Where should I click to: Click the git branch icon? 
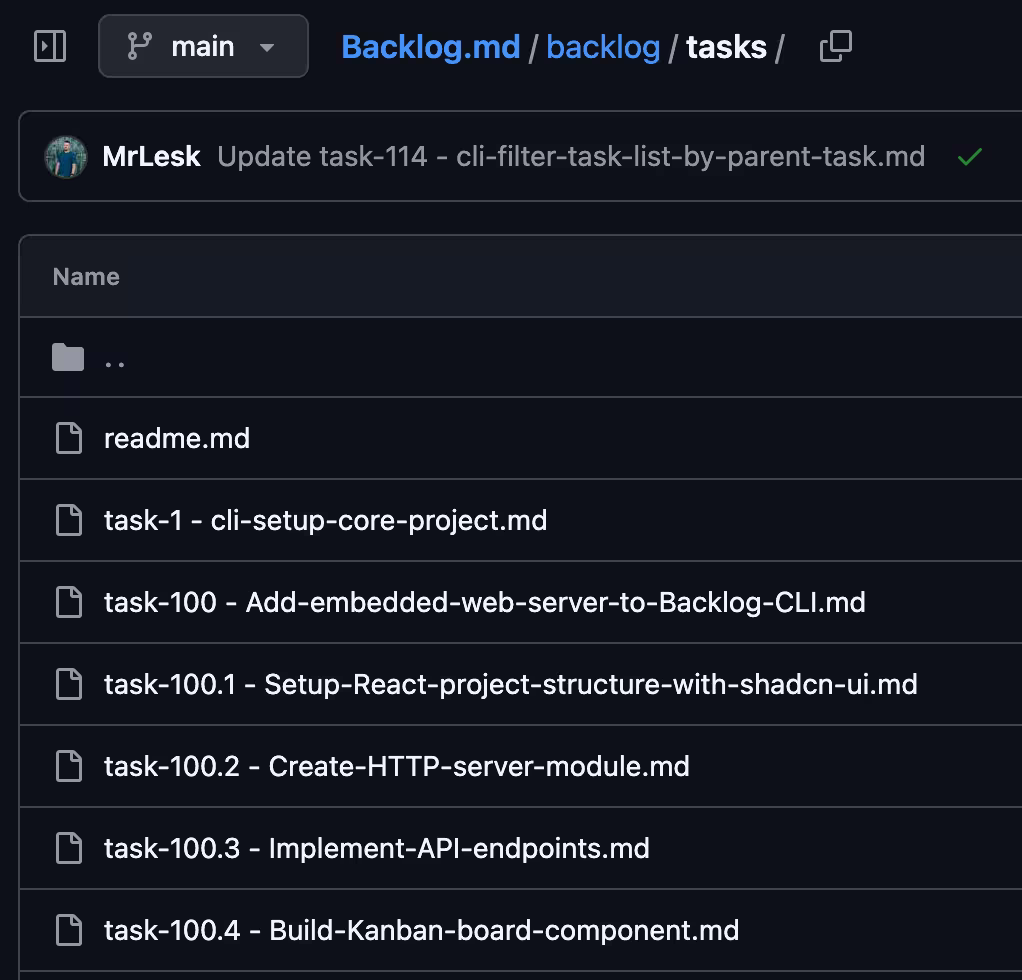pos(139,46)
